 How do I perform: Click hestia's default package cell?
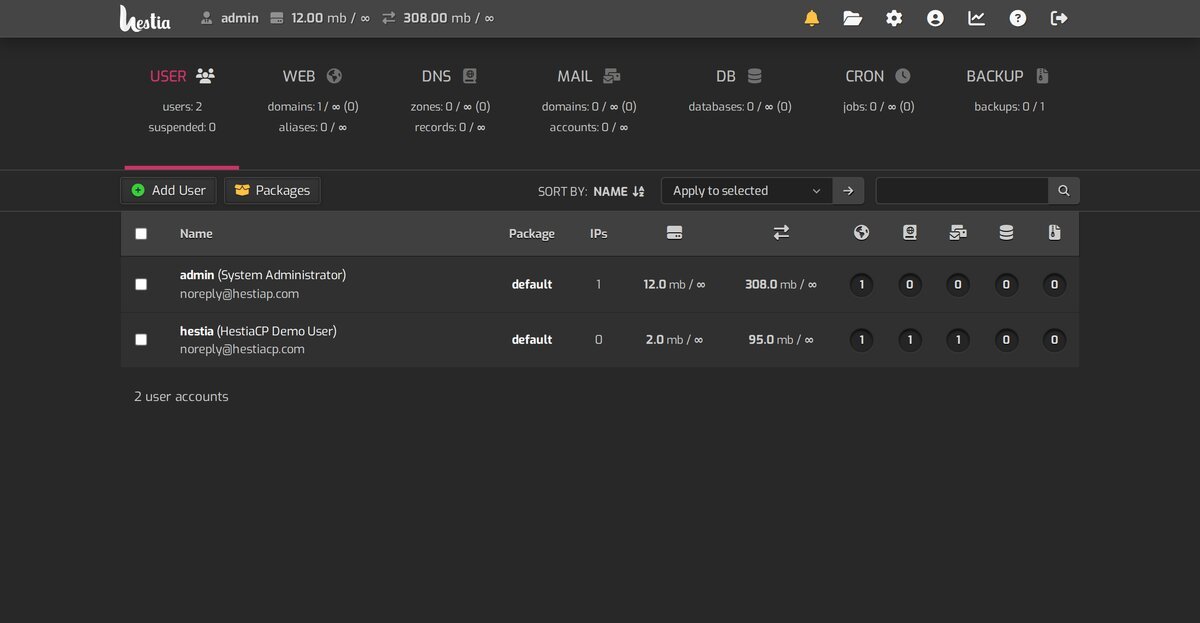coord(532,339)
